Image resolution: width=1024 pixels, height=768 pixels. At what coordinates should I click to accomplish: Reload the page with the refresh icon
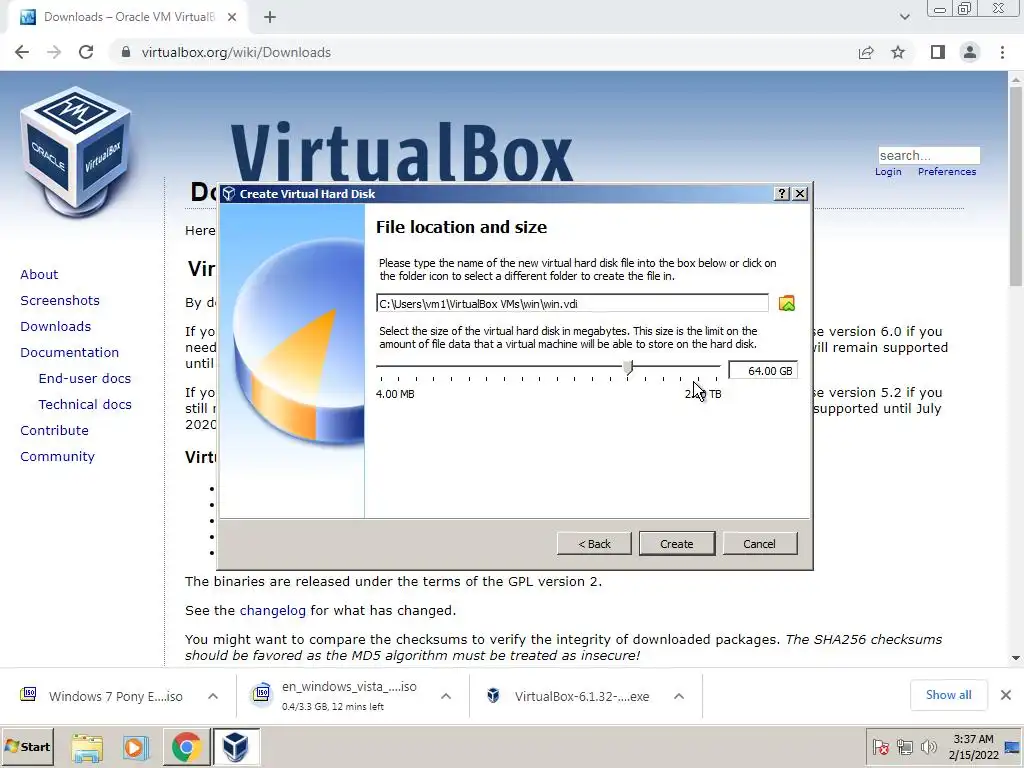[86, 52]
